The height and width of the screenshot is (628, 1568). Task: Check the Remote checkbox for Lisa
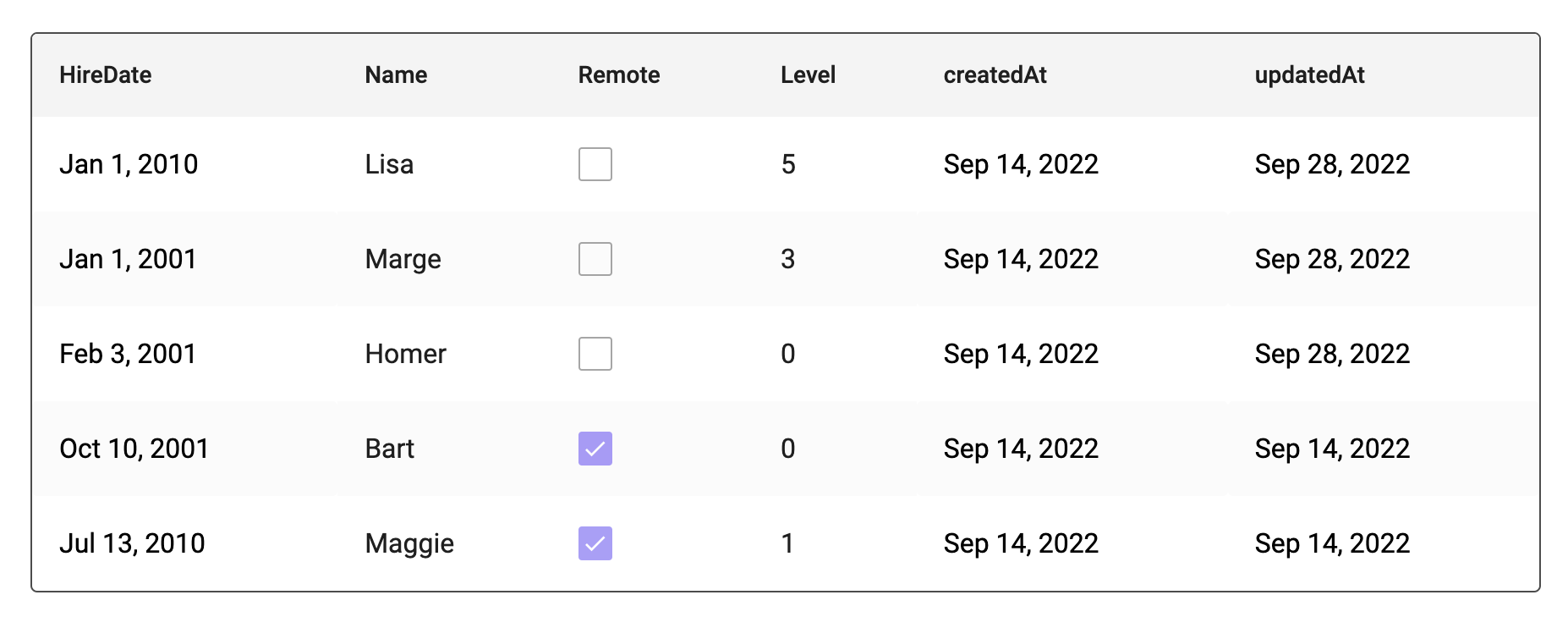(x=595, y=164)
